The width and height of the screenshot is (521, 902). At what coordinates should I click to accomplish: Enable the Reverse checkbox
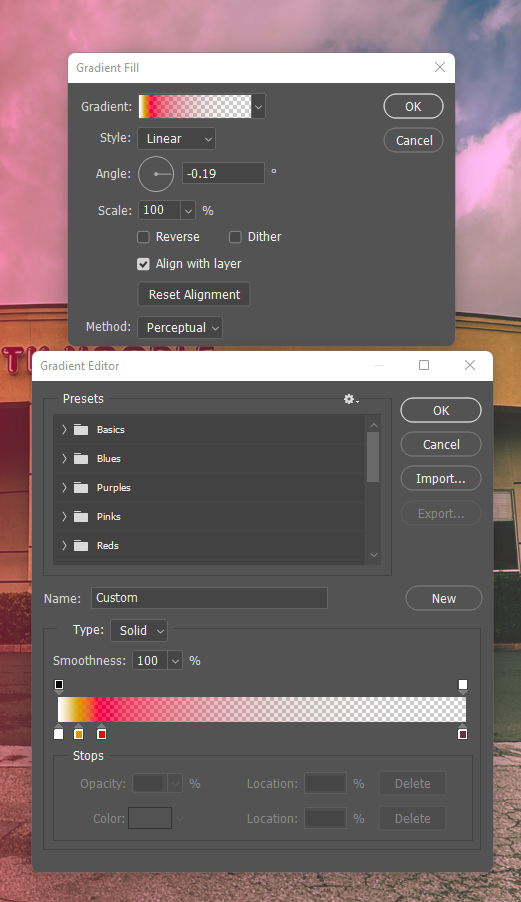tap(143, 237)
